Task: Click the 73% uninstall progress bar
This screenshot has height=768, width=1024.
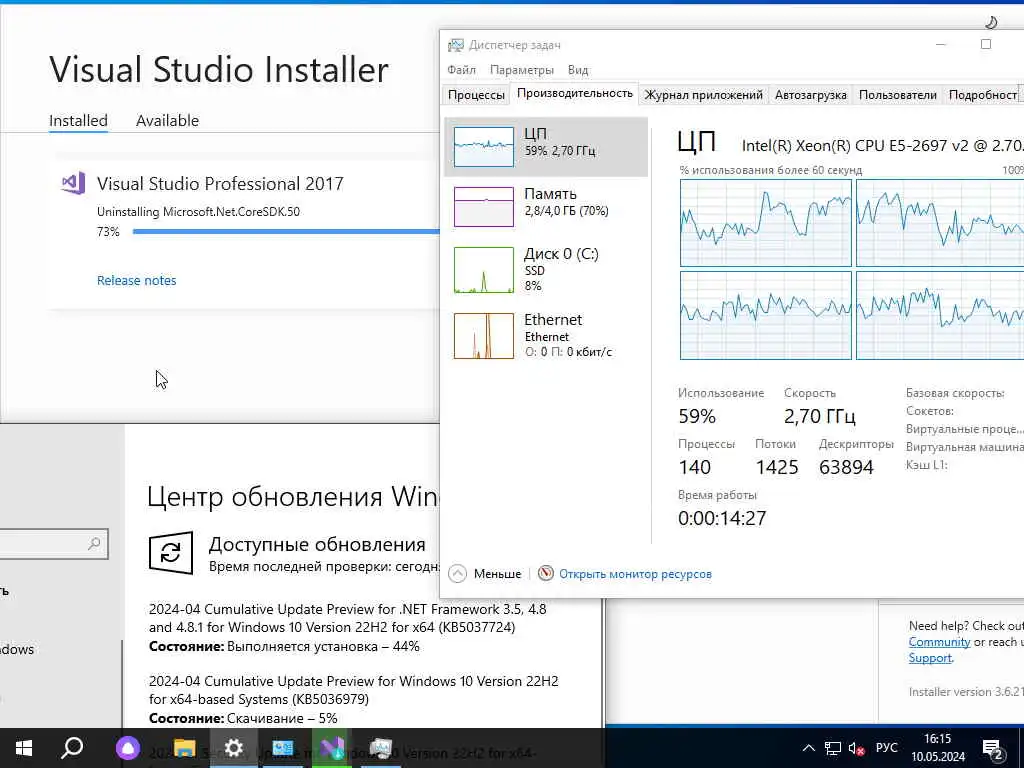Action: tap(286, 231)
